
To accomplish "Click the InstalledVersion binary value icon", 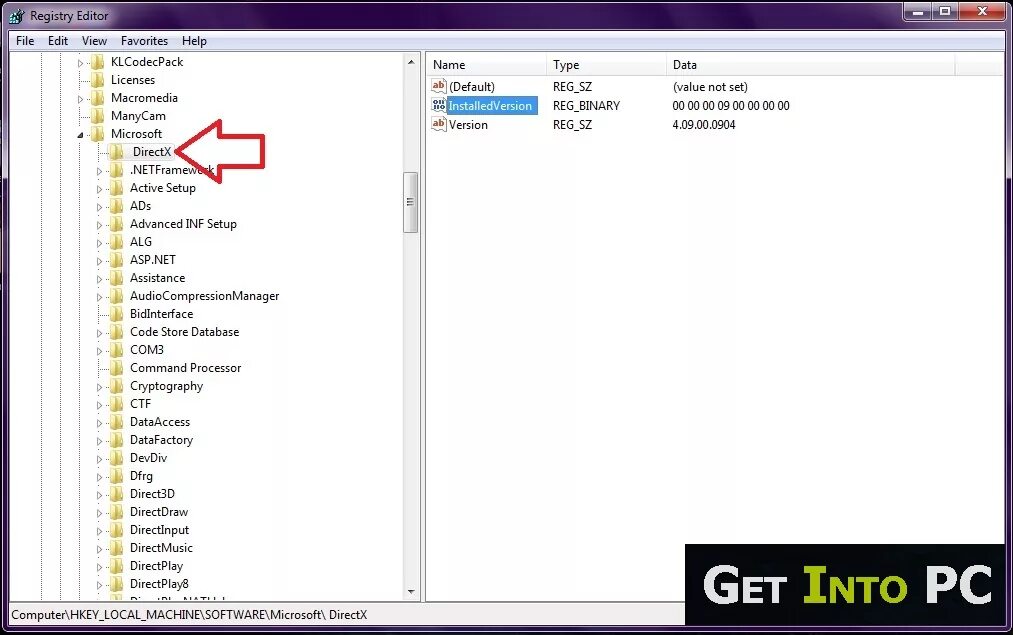I will 439,105.
